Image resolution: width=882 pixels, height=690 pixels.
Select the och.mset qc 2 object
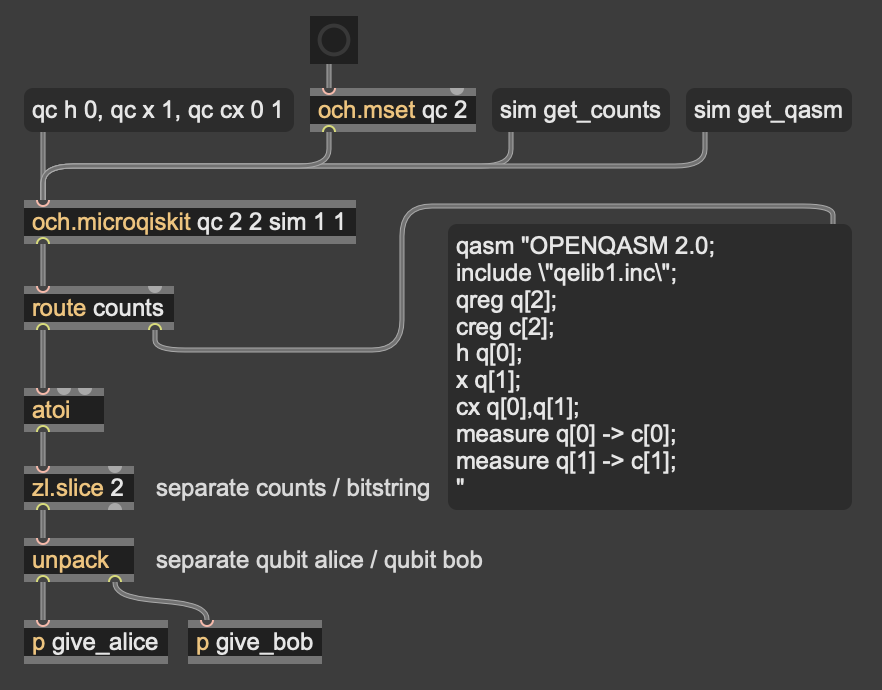click(x=393, y=110)
